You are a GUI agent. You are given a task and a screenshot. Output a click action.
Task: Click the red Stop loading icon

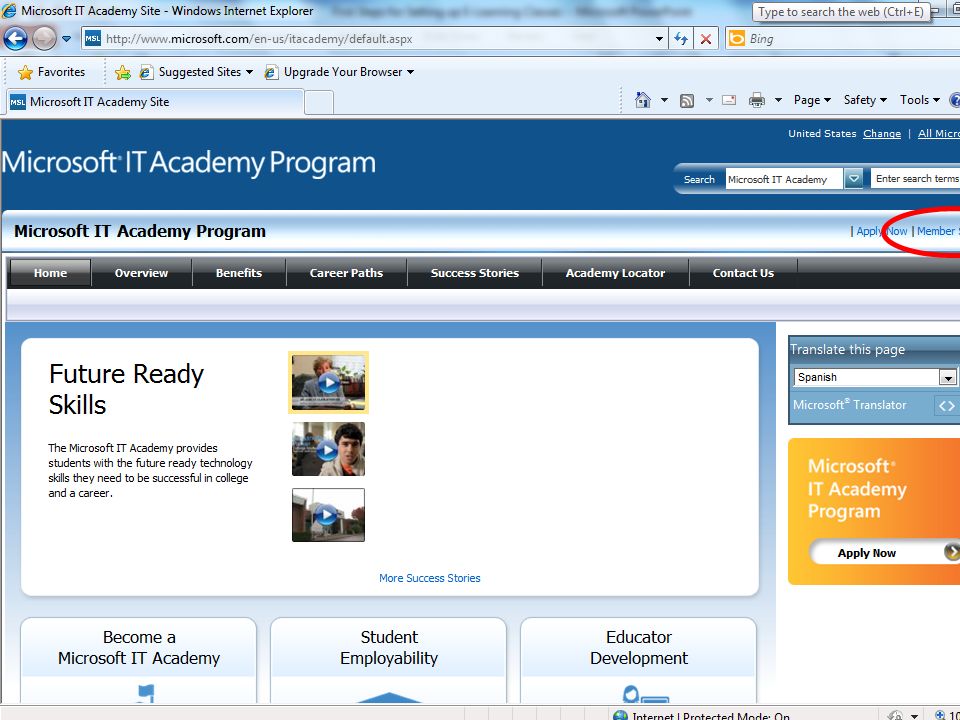[706, 39]
